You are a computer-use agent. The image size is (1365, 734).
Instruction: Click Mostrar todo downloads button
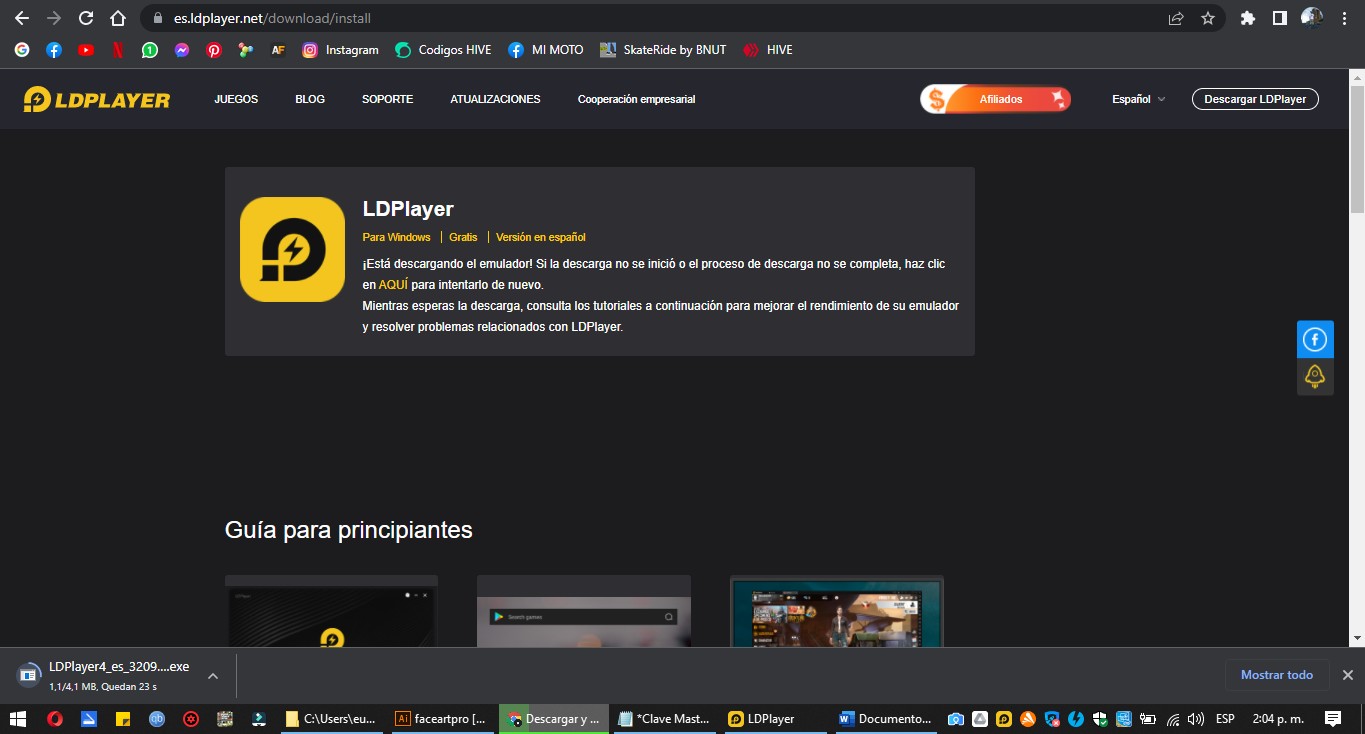(1277, 675)
